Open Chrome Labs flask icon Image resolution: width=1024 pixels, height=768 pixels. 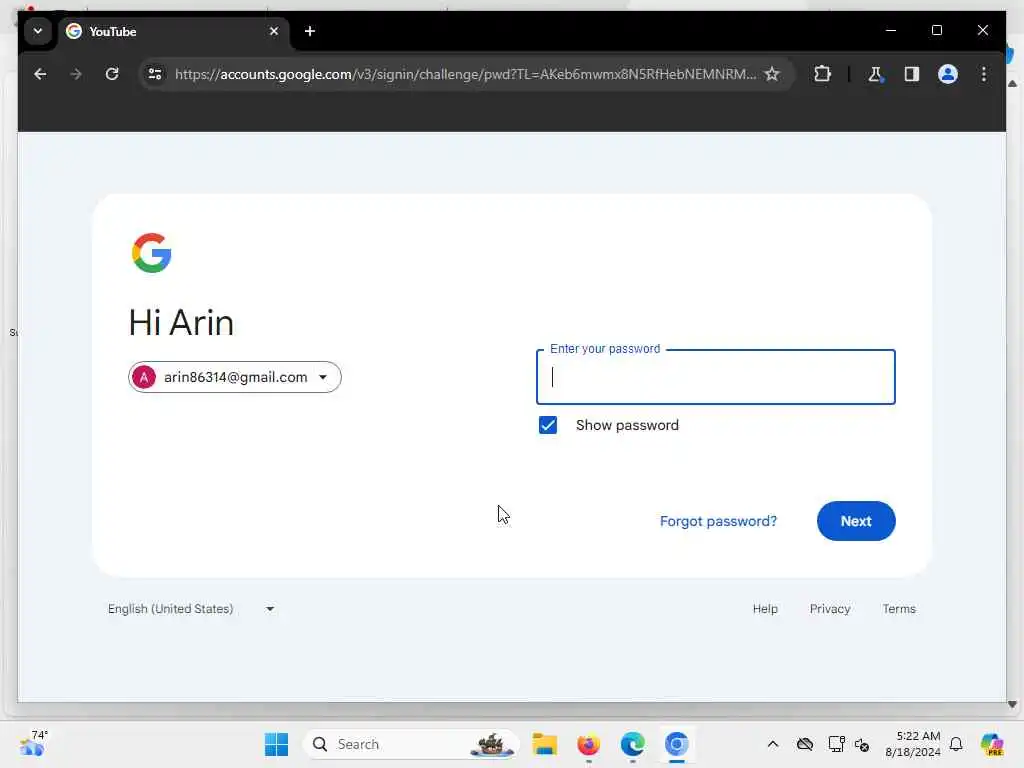875,74
